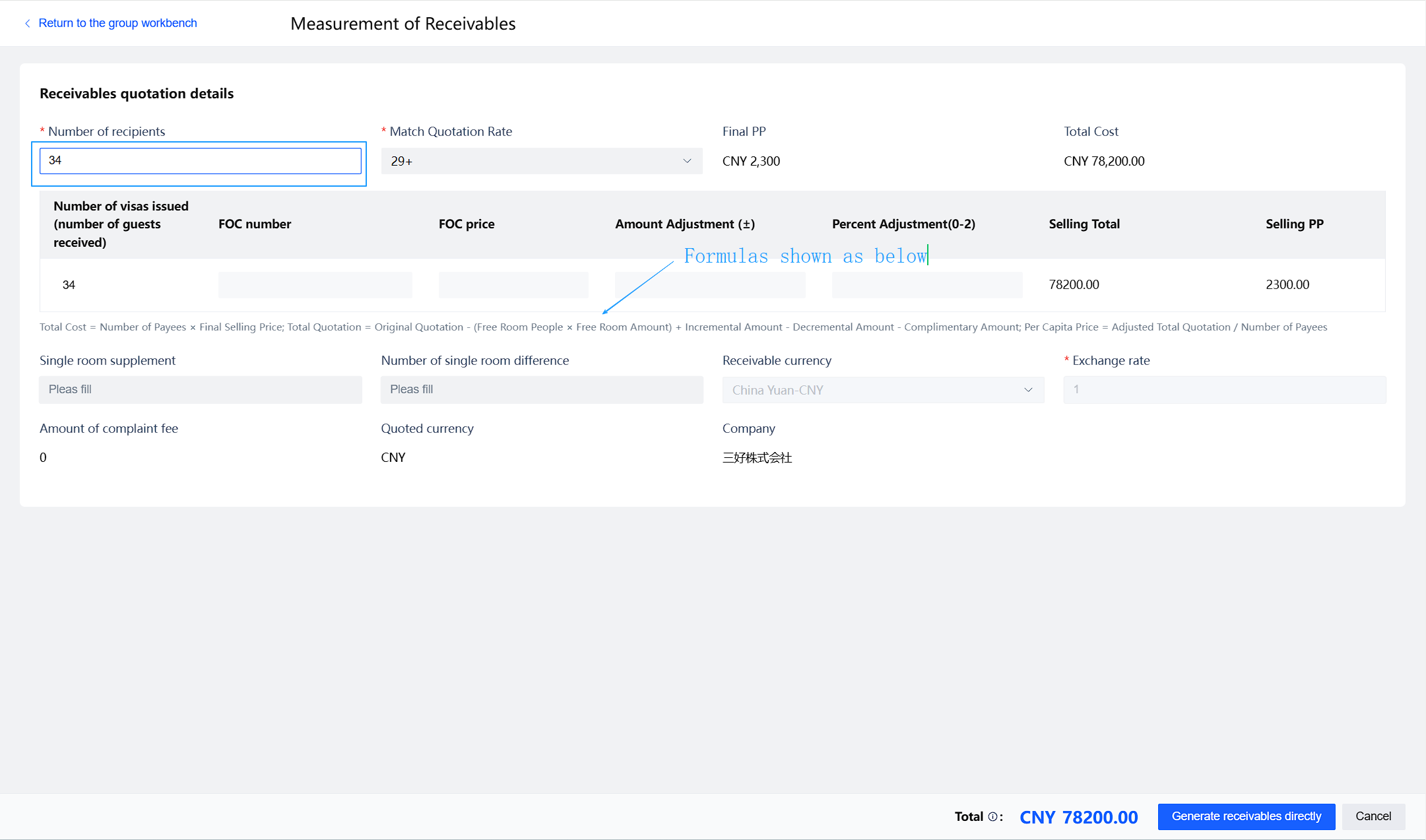Click the Amount of complaint fee value 0
1426x840 pixels.
(43, 457)
